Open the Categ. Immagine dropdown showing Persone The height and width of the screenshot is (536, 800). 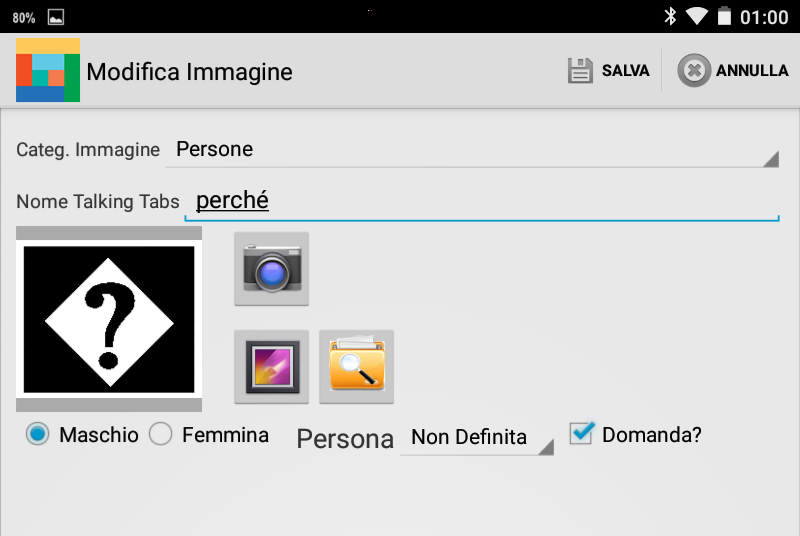(x=470, y=150)
